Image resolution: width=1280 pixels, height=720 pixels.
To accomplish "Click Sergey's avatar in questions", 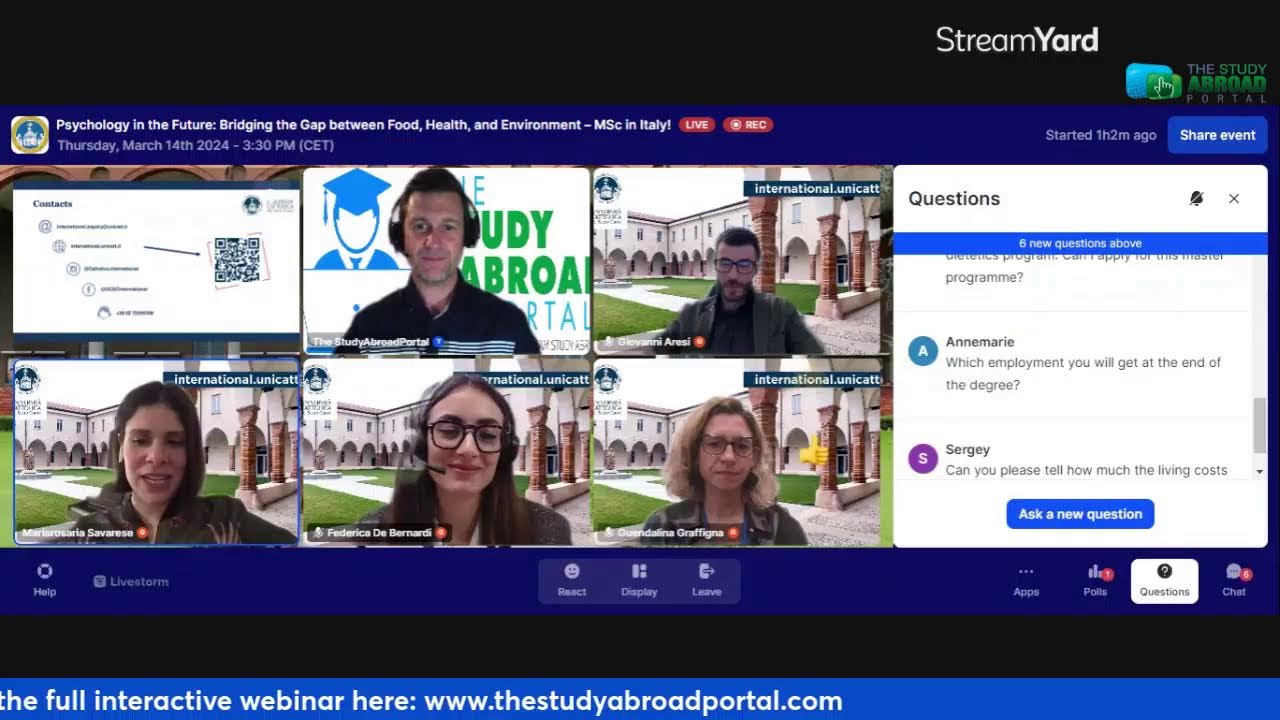I will tap(922, 459).
